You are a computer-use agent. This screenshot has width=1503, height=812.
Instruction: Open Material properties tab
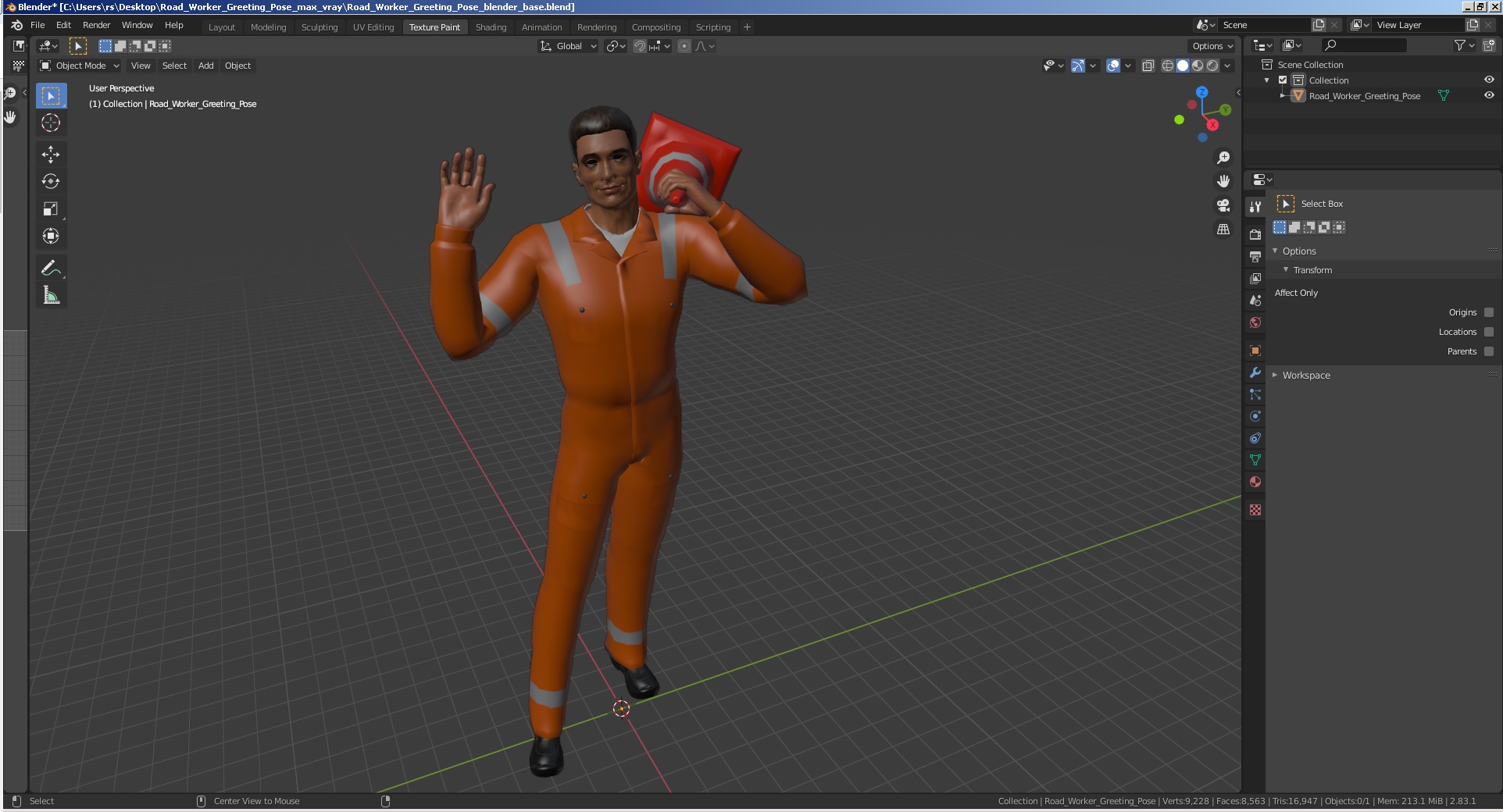coord(1255,482)
